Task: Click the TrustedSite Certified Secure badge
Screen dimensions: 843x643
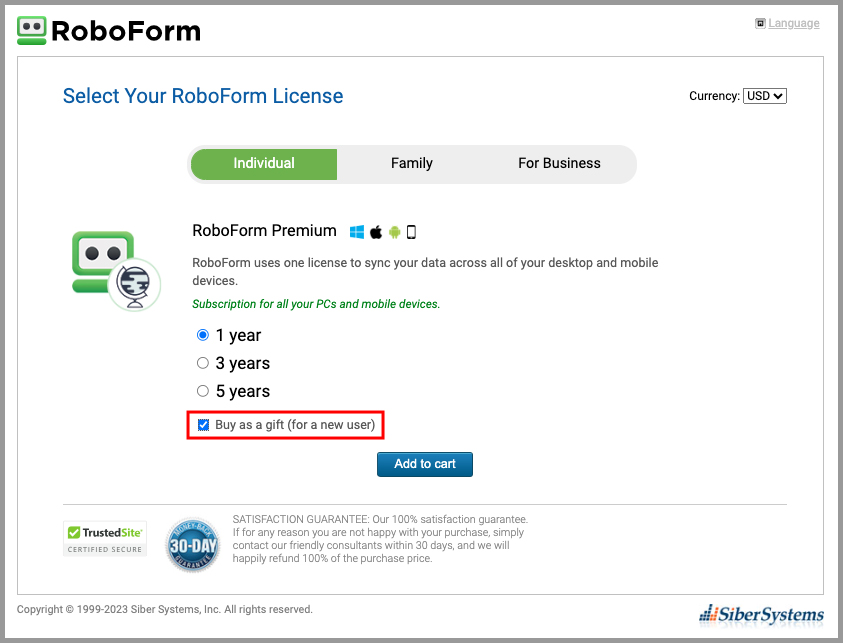Action: click(105, 539)
